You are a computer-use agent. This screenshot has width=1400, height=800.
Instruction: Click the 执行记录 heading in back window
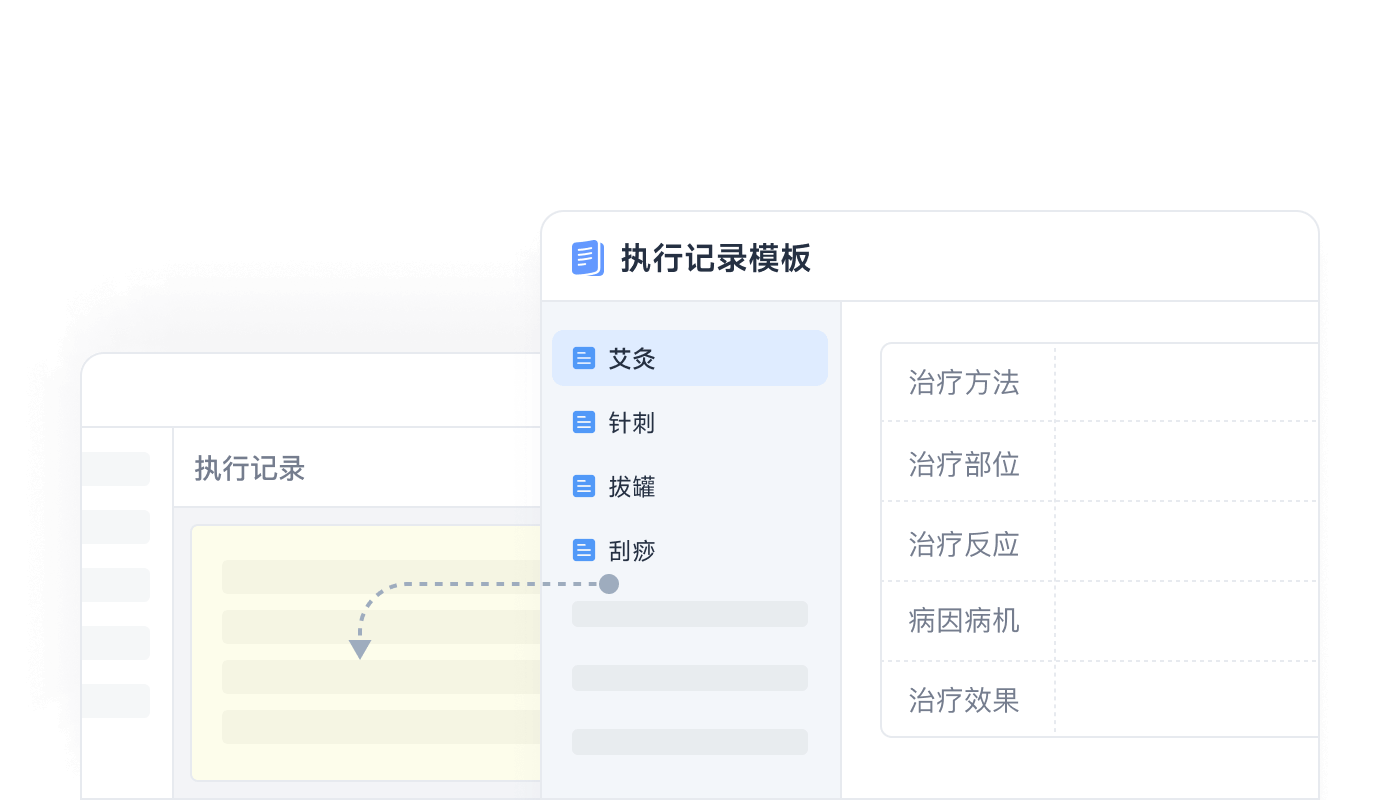[x=249, y=468]
